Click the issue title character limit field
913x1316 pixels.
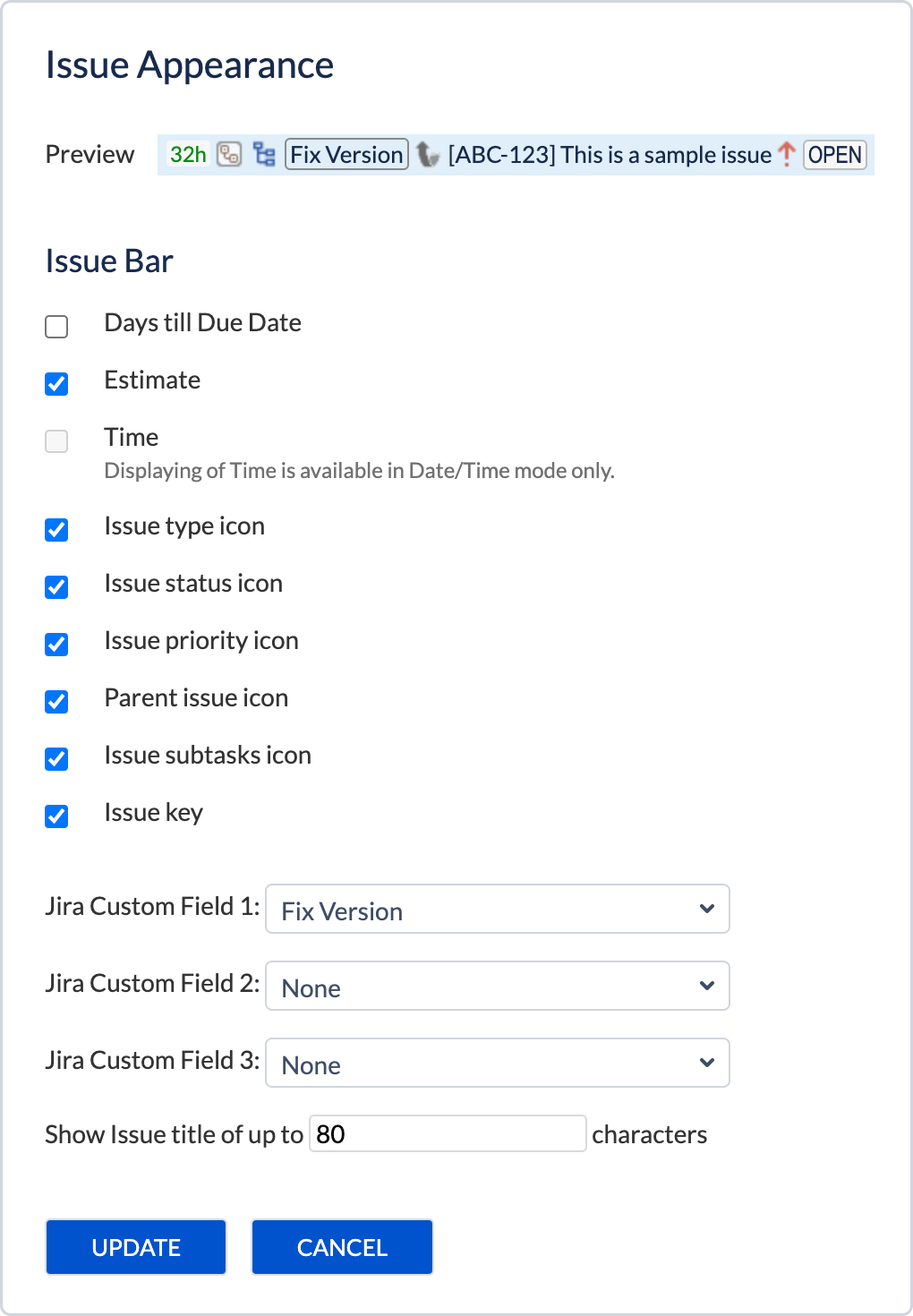pos(448,1134)
